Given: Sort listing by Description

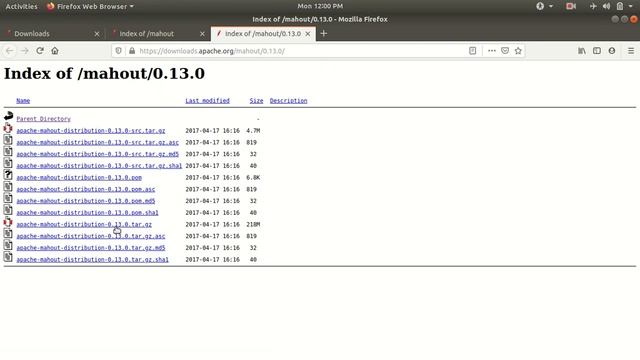Looking at the screenshot, I should tap(288, 100).
